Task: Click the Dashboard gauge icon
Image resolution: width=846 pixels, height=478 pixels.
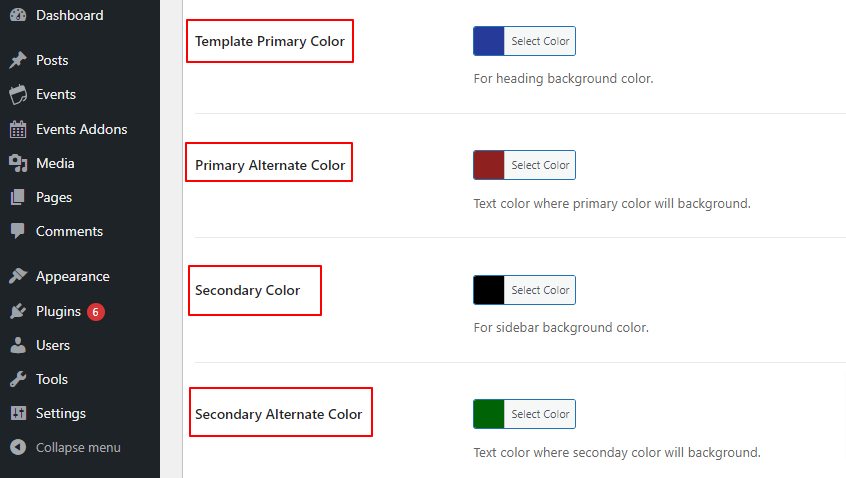Action: pyautogui.click(x=17, y=15)
